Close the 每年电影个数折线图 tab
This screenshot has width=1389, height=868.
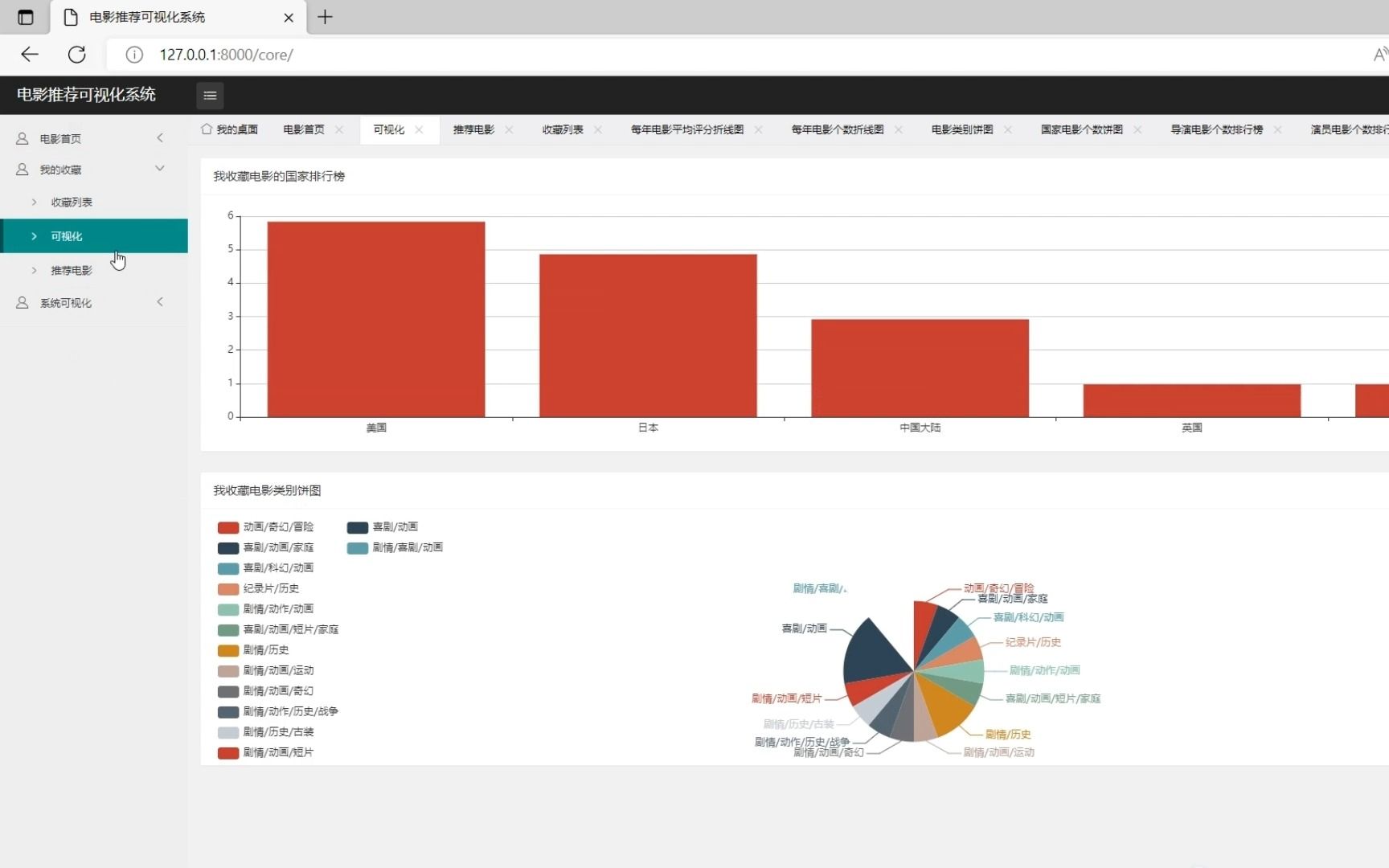pyautogui.click(x=899, y=129)
